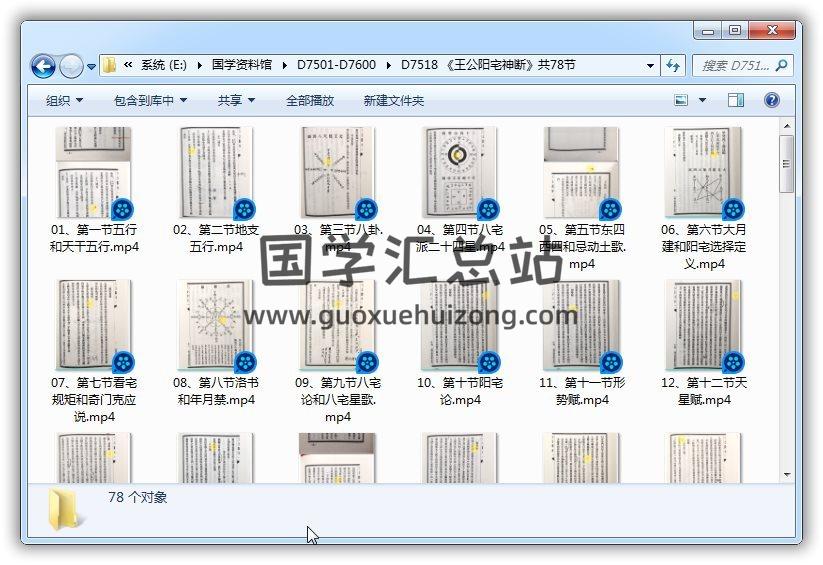
Task: Select video 09、第九节八宅论和八宅星歌.mp4 thumbnail
Action: (x=337, y=325)
